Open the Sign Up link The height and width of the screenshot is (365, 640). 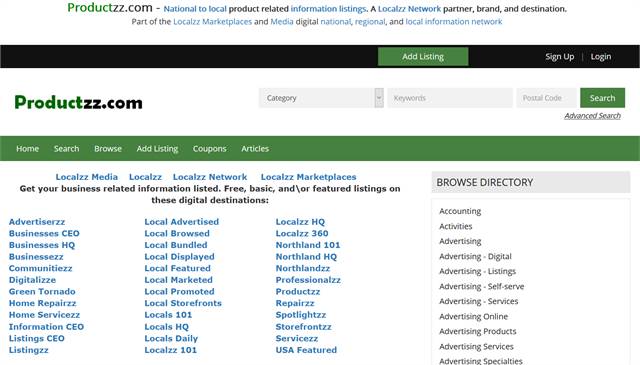point(560,57)
